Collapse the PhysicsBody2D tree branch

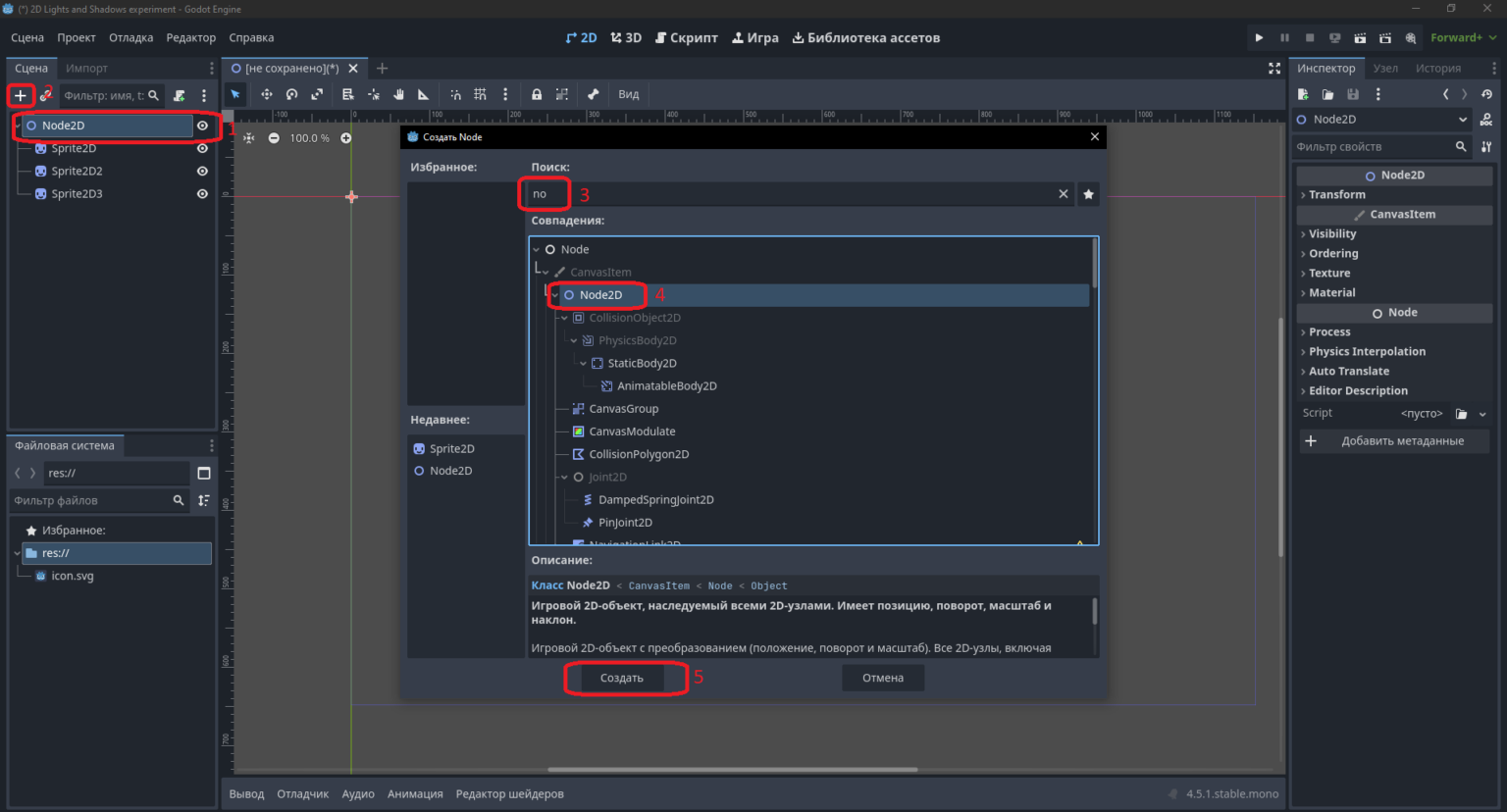coord(574,340)
